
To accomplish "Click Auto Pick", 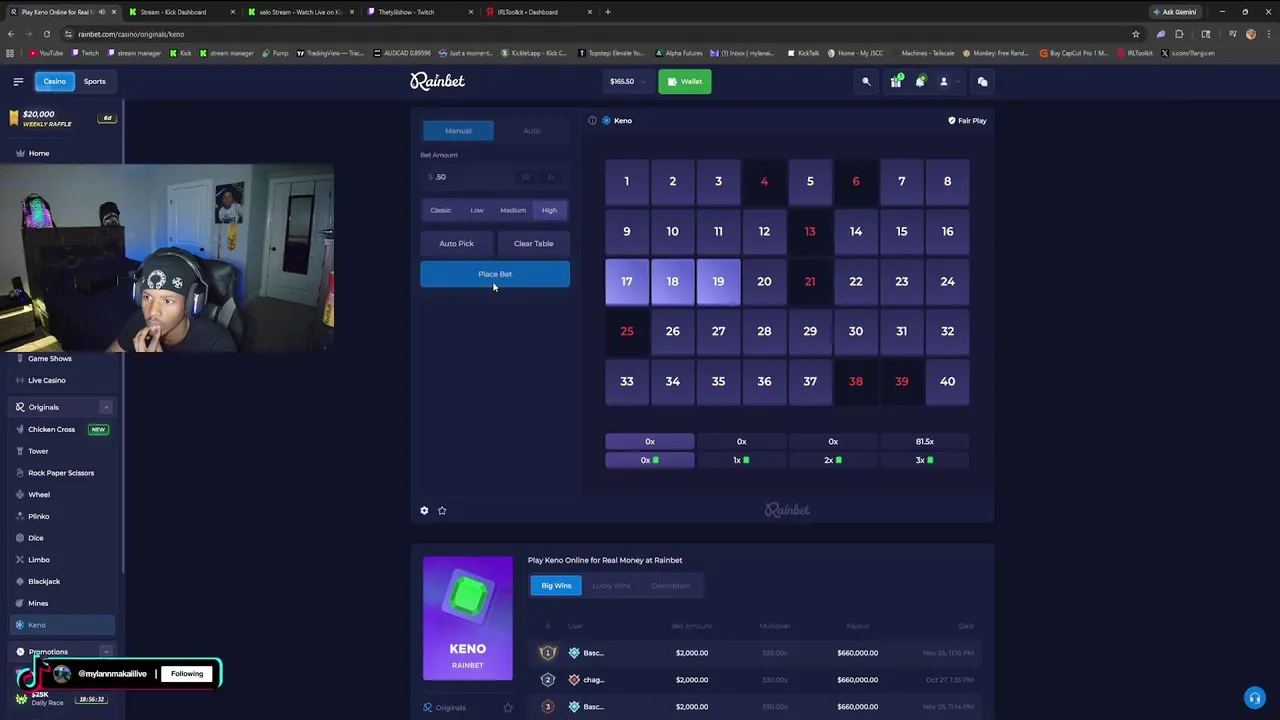I will pyautogui.click(x=456, y=244).
